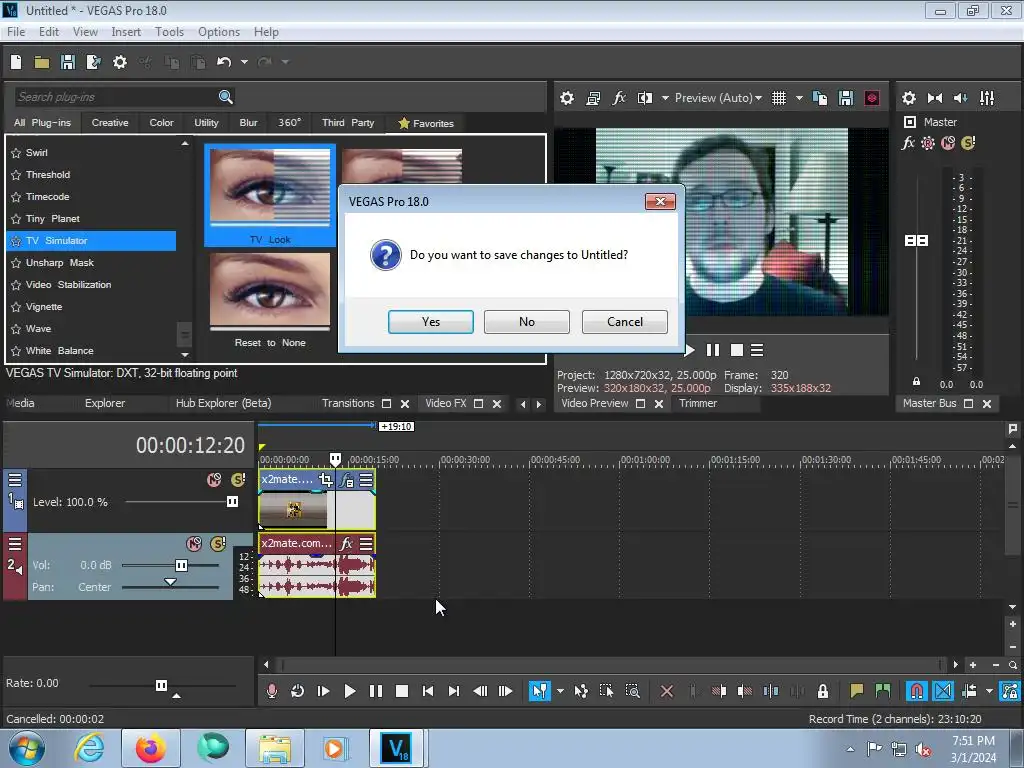Choose the Reset to None preset
1024x768 pixels.
(270, 301)
